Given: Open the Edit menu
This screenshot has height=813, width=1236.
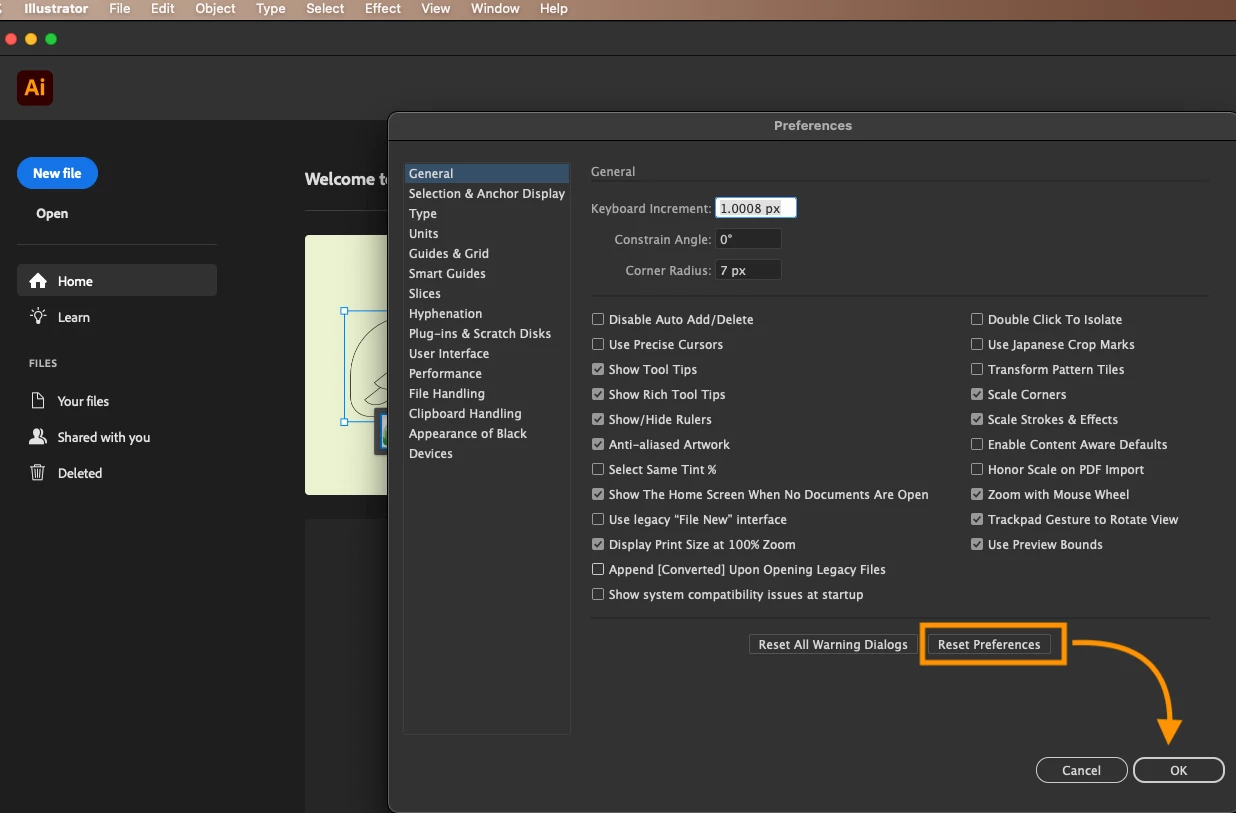Looking at the screenshot, I should (x=163, y=8).
